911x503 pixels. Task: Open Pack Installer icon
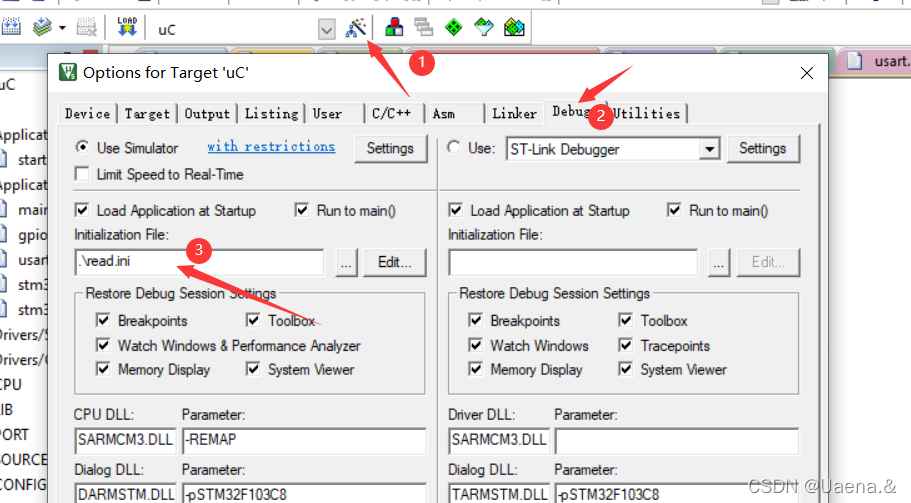click(514, 27)
